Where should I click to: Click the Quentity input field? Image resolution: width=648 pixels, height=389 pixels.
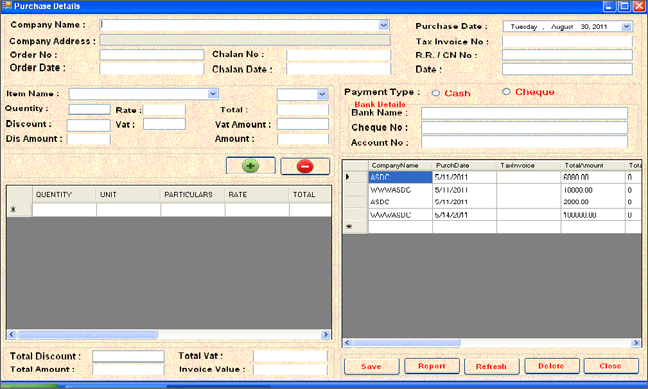coord(89,109)
